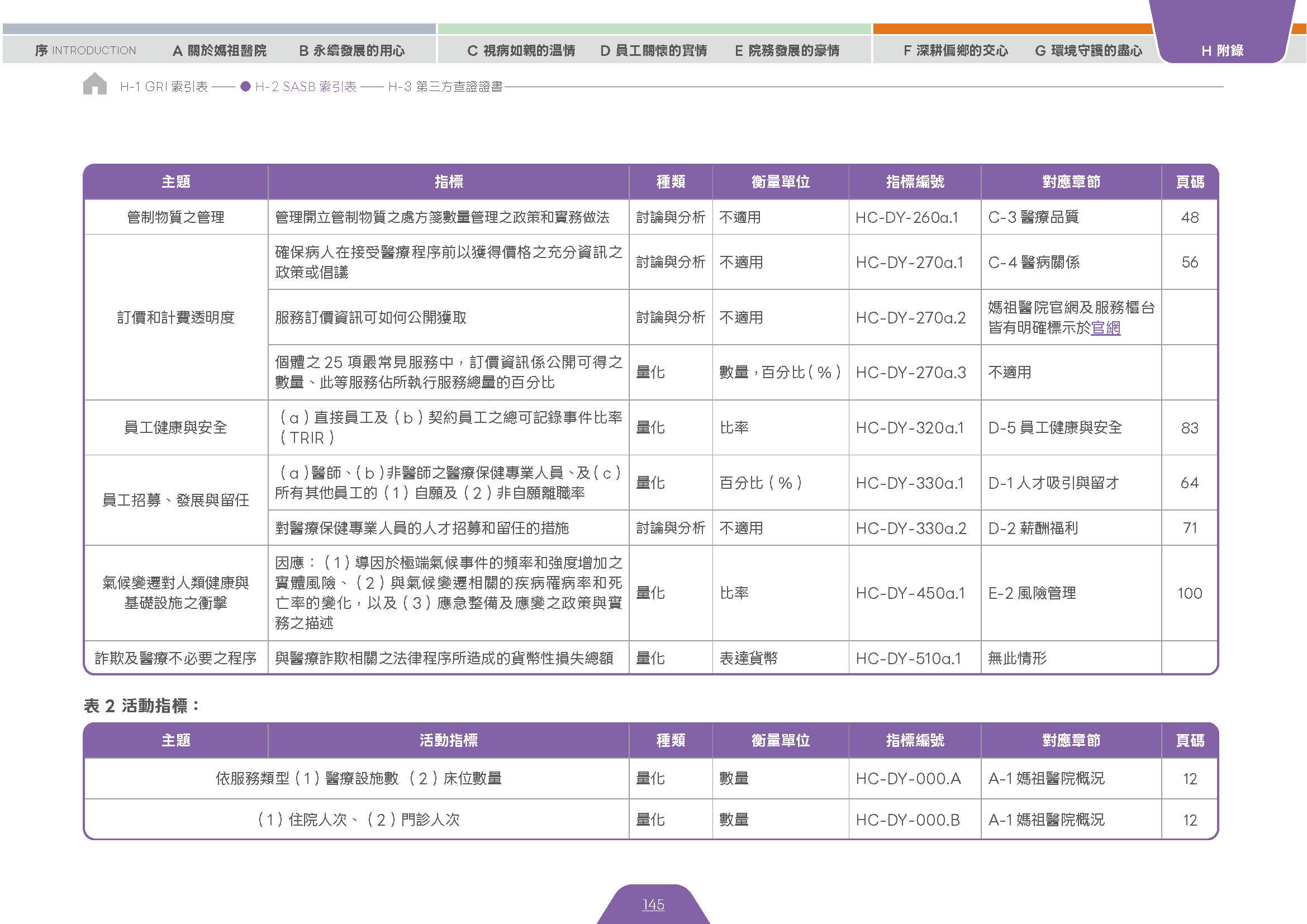Viewport: 1307px width, 924px height.
Task: Go to H-2 SASB 索引表 section
Action: click(x=306, y=87)
